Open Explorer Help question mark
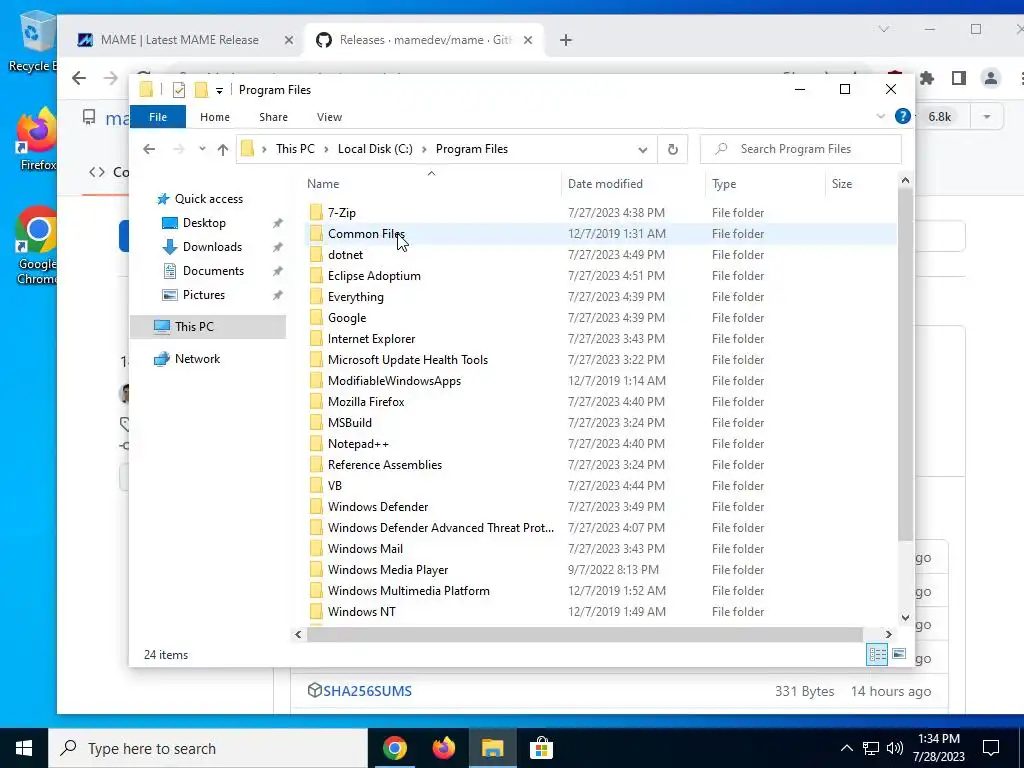Screen dimensions: 1024x768 (x=903, y=116)
